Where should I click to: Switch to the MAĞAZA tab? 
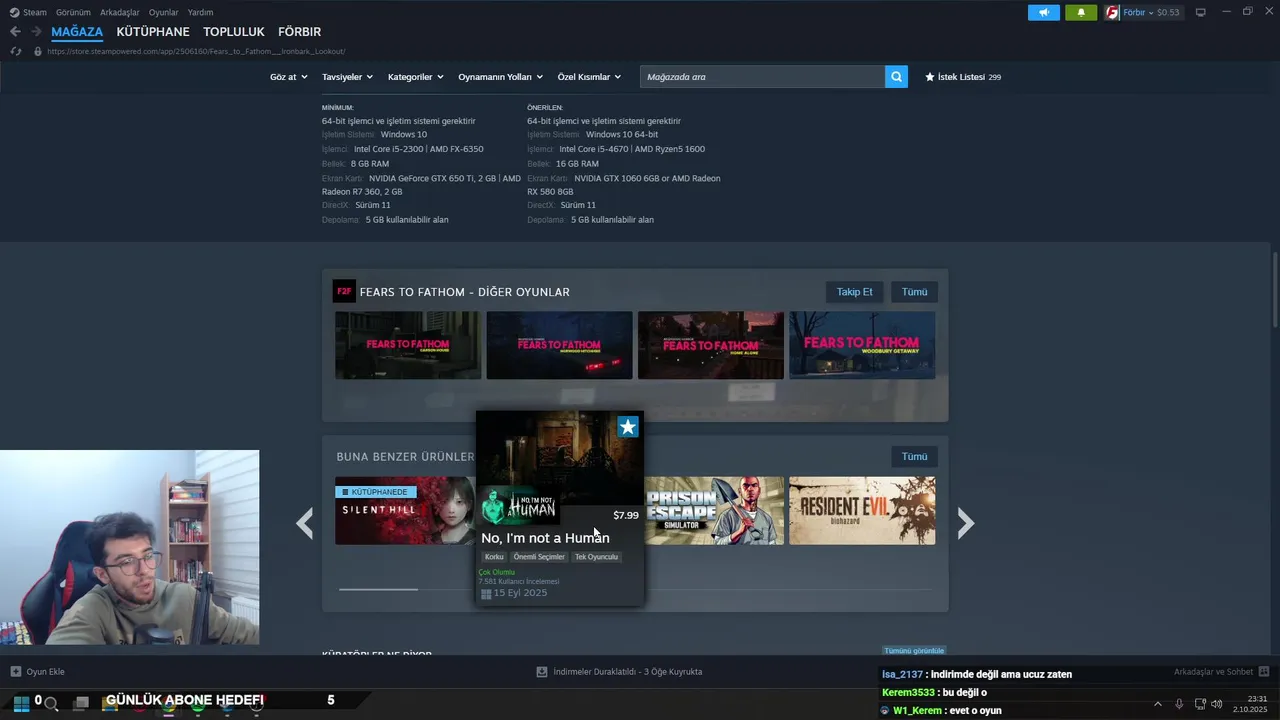pyautogui.click(x=77, y=32)
